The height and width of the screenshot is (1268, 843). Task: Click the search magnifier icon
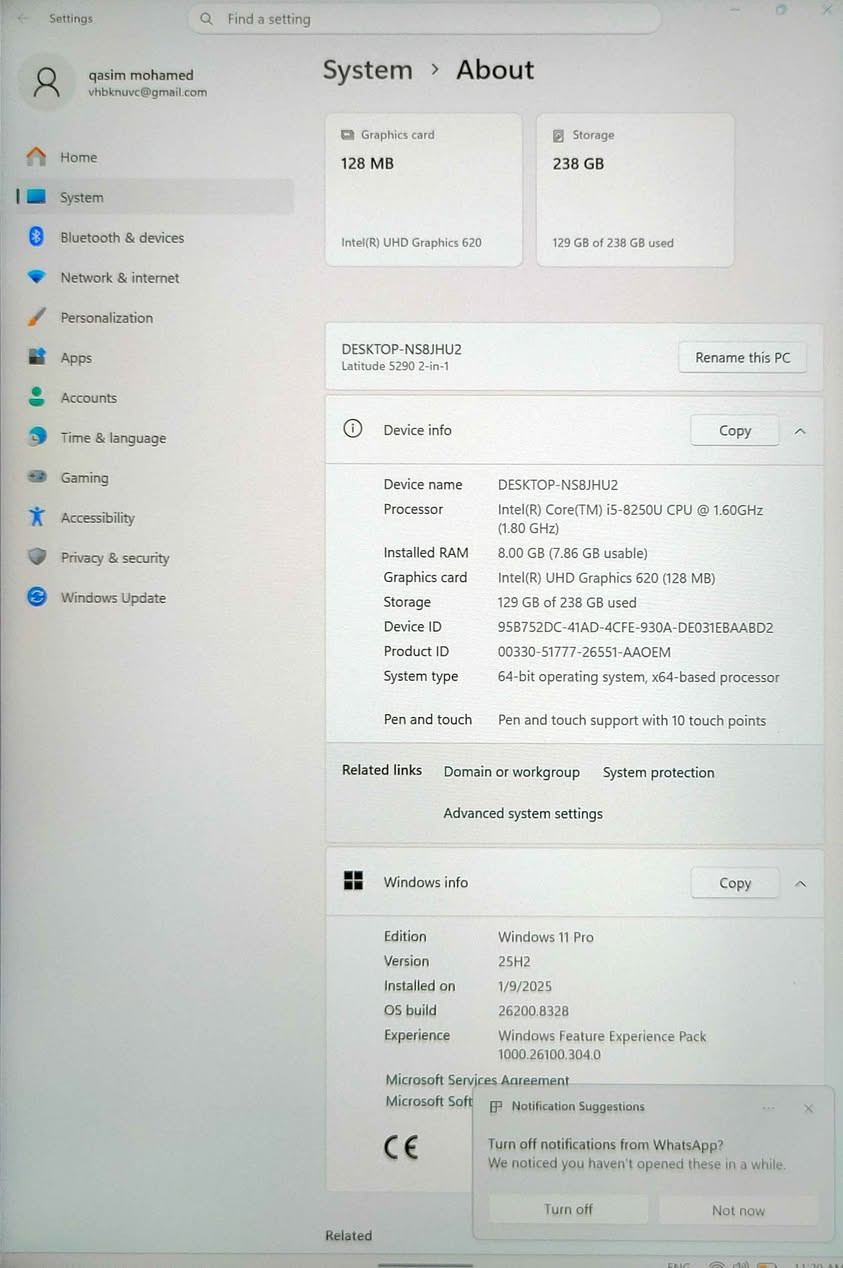pos(206,19)
